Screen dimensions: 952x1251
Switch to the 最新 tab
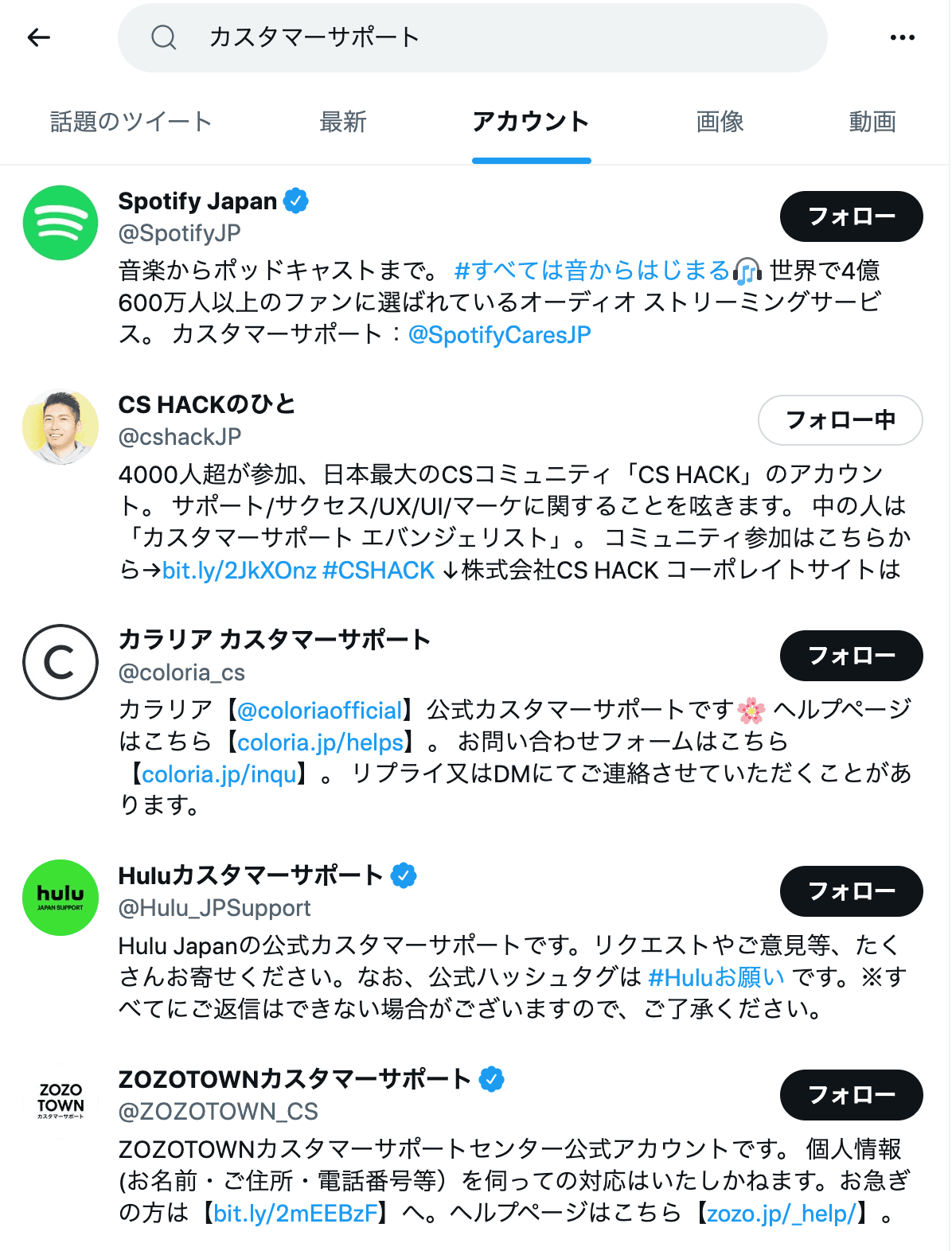(x=342, y=122)
